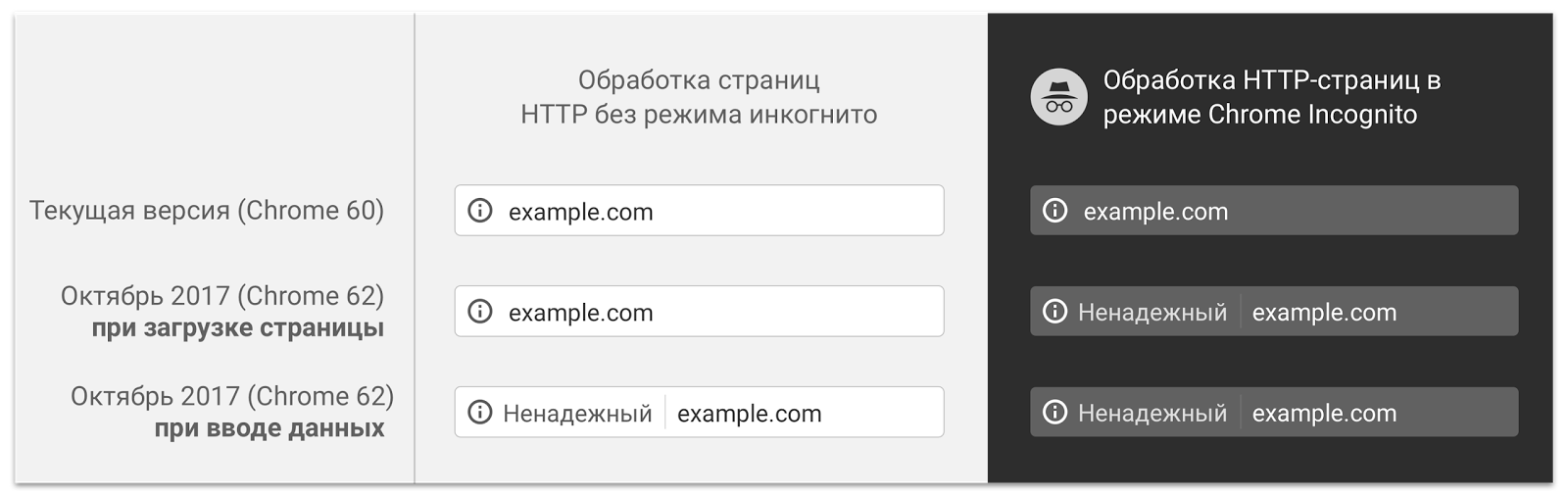Click example.com in data-entry incognito address bar
Screen dimensions: 1568x496
tap(1324, 414)
